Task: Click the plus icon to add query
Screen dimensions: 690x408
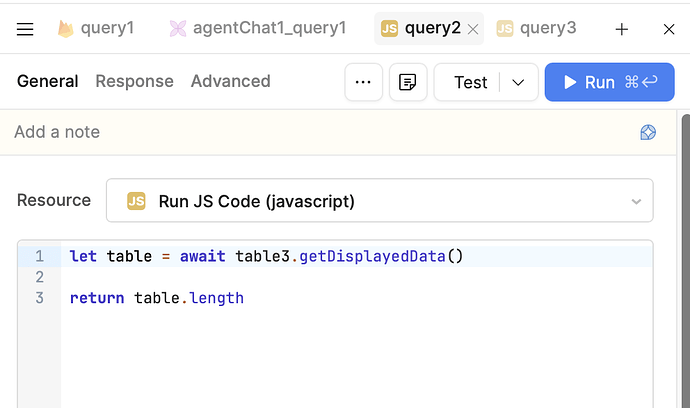Action: pyautogui.click(x=622, y=29)
